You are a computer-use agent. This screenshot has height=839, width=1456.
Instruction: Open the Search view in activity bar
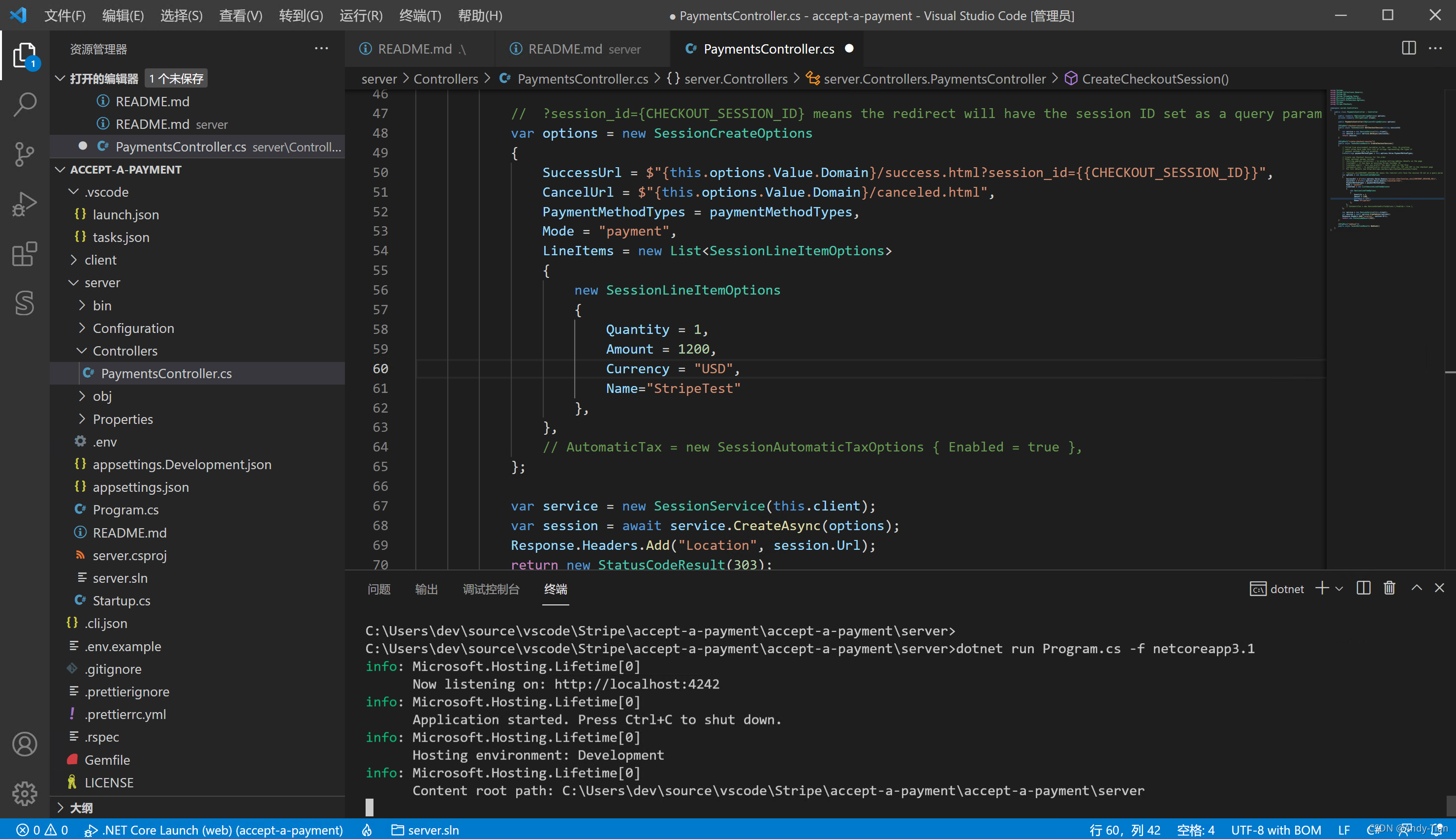25,105
